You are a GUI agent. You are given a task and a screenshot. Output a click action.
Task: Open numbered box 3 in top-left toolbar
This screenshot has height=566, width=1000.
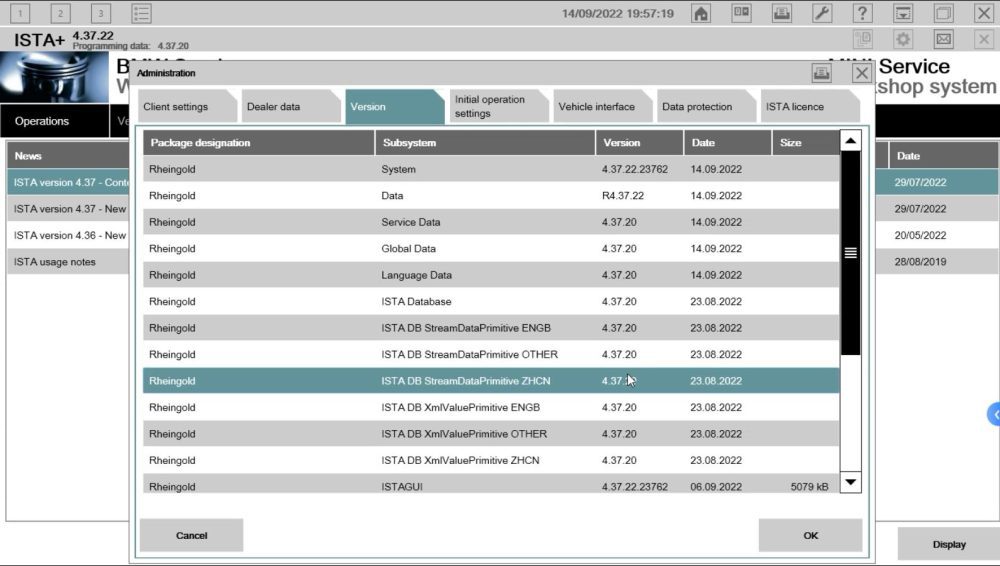click(101, 13)
